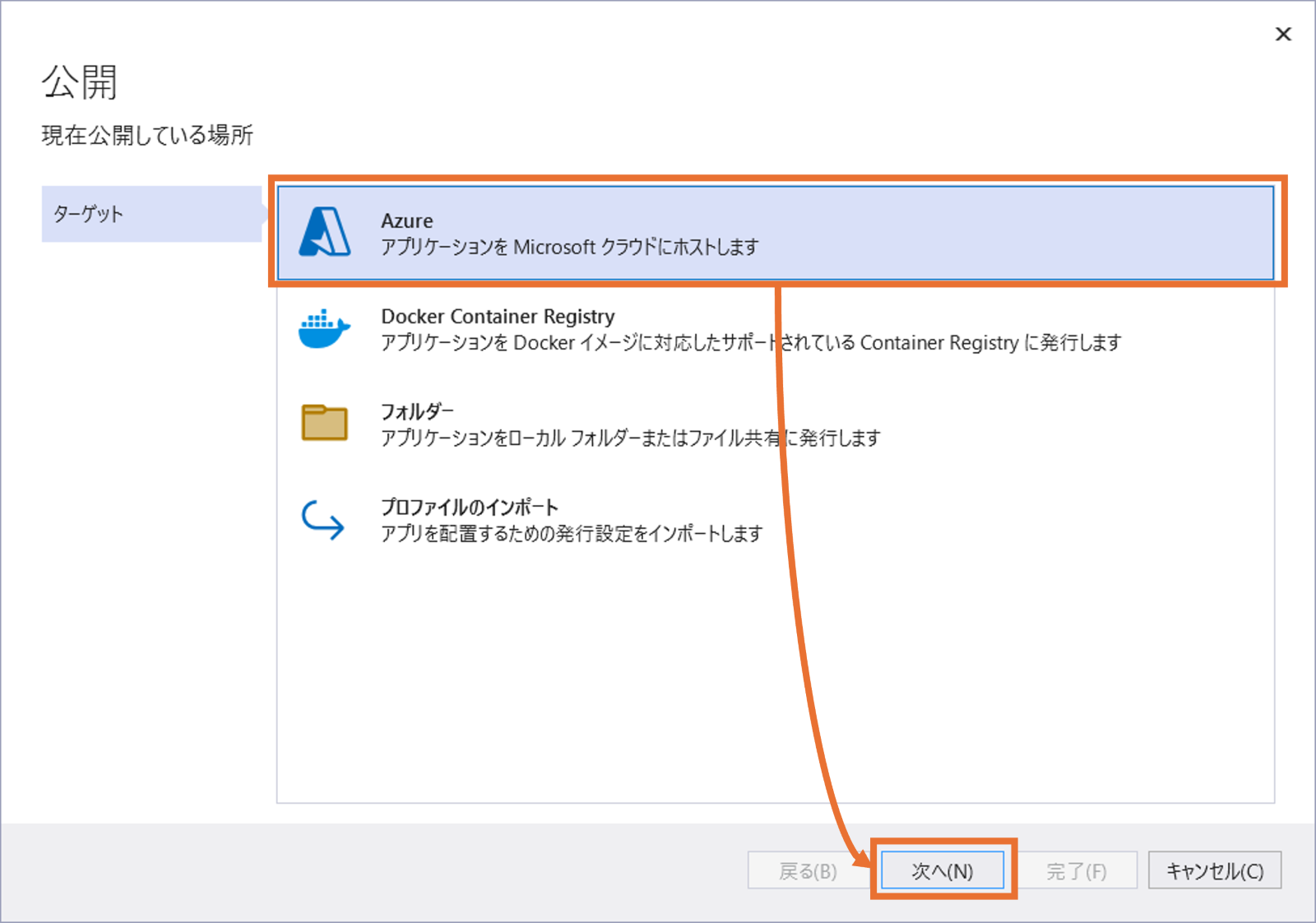Viewport: 1316px width, 923px height.
Task: Click the Docker イメージ Container Registry description
Action: click(751, 342)
